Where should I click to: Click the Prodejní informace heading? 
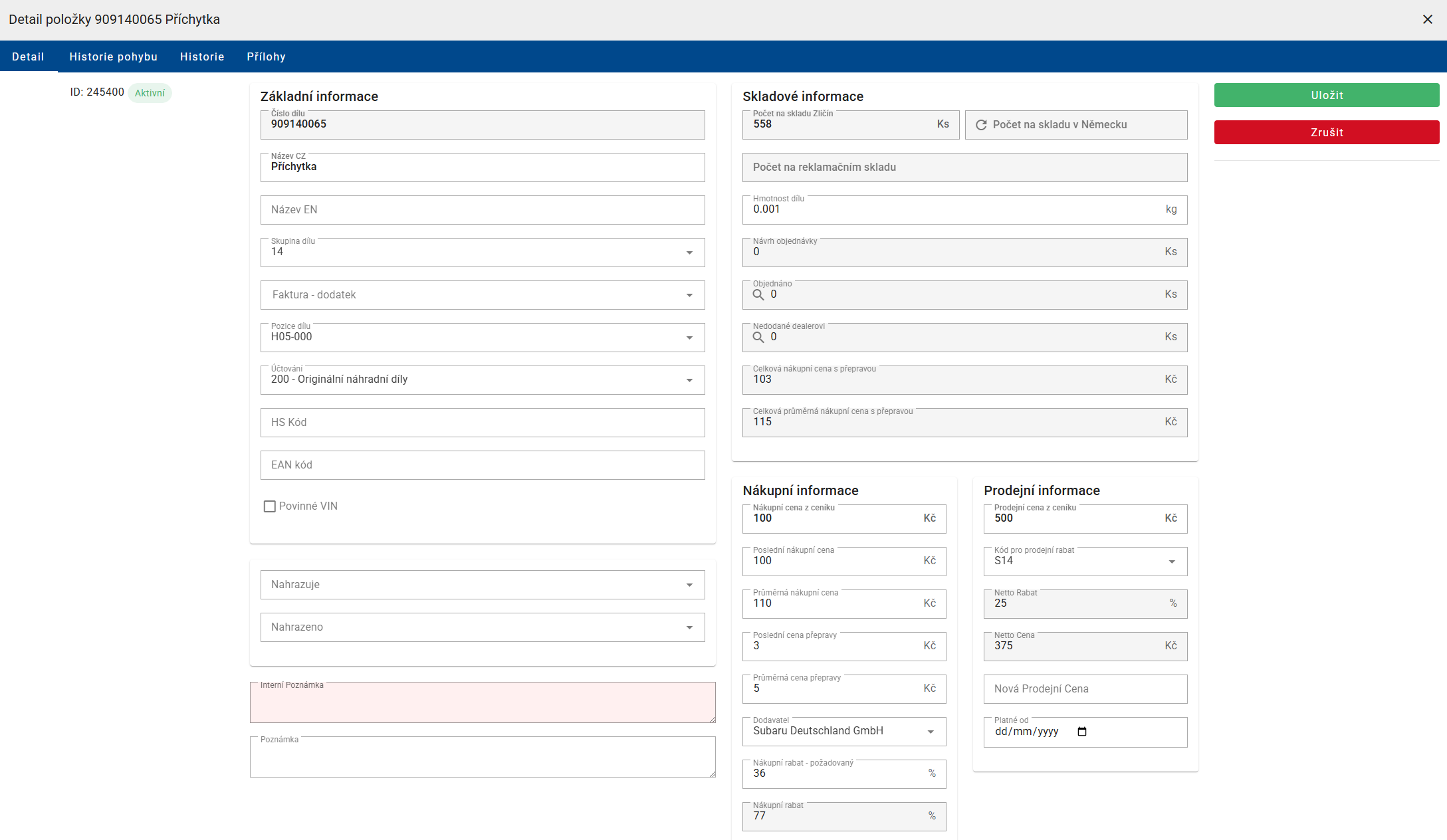(1042, 490)
